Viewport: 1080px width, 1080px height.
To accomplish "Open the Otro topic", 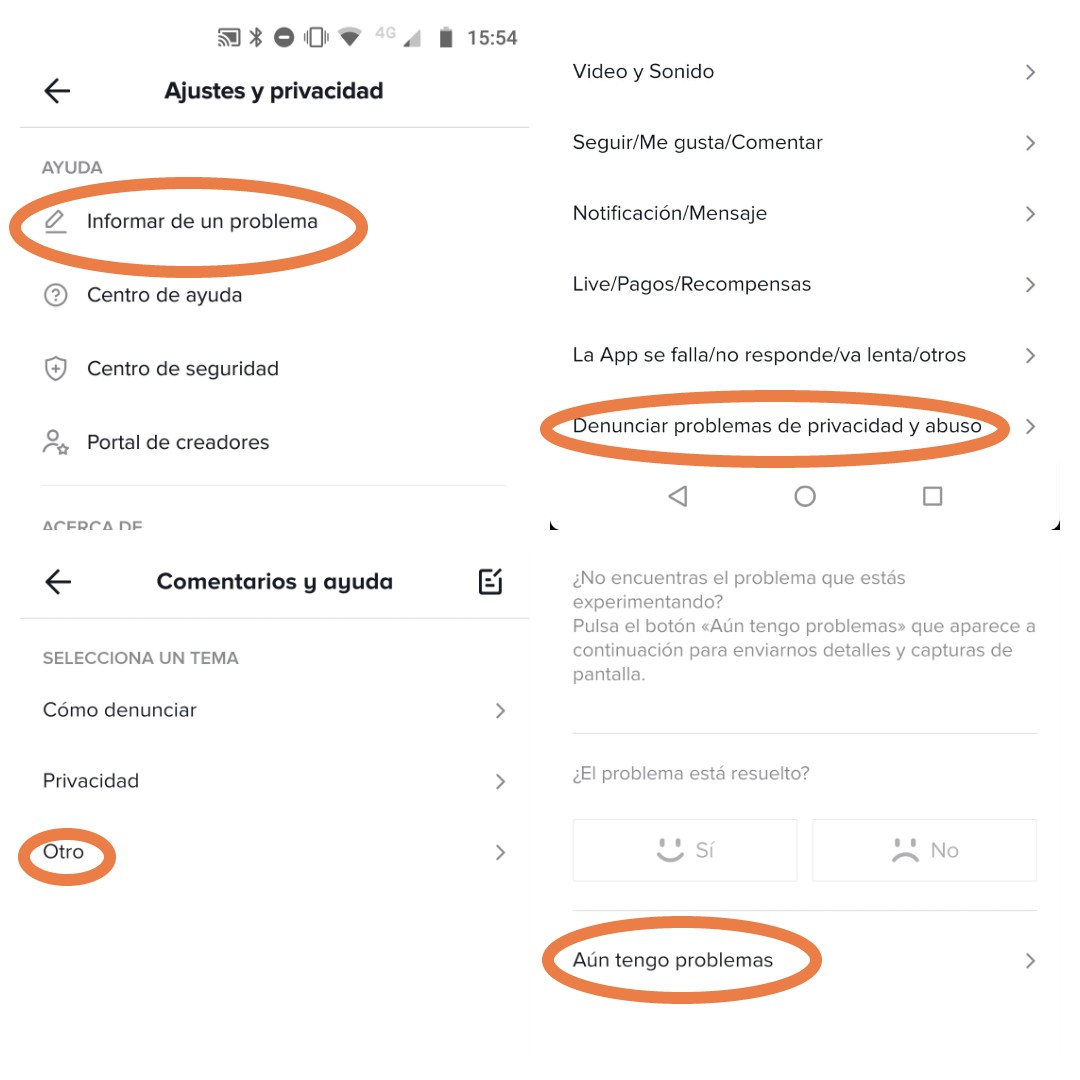I will 274,852.
